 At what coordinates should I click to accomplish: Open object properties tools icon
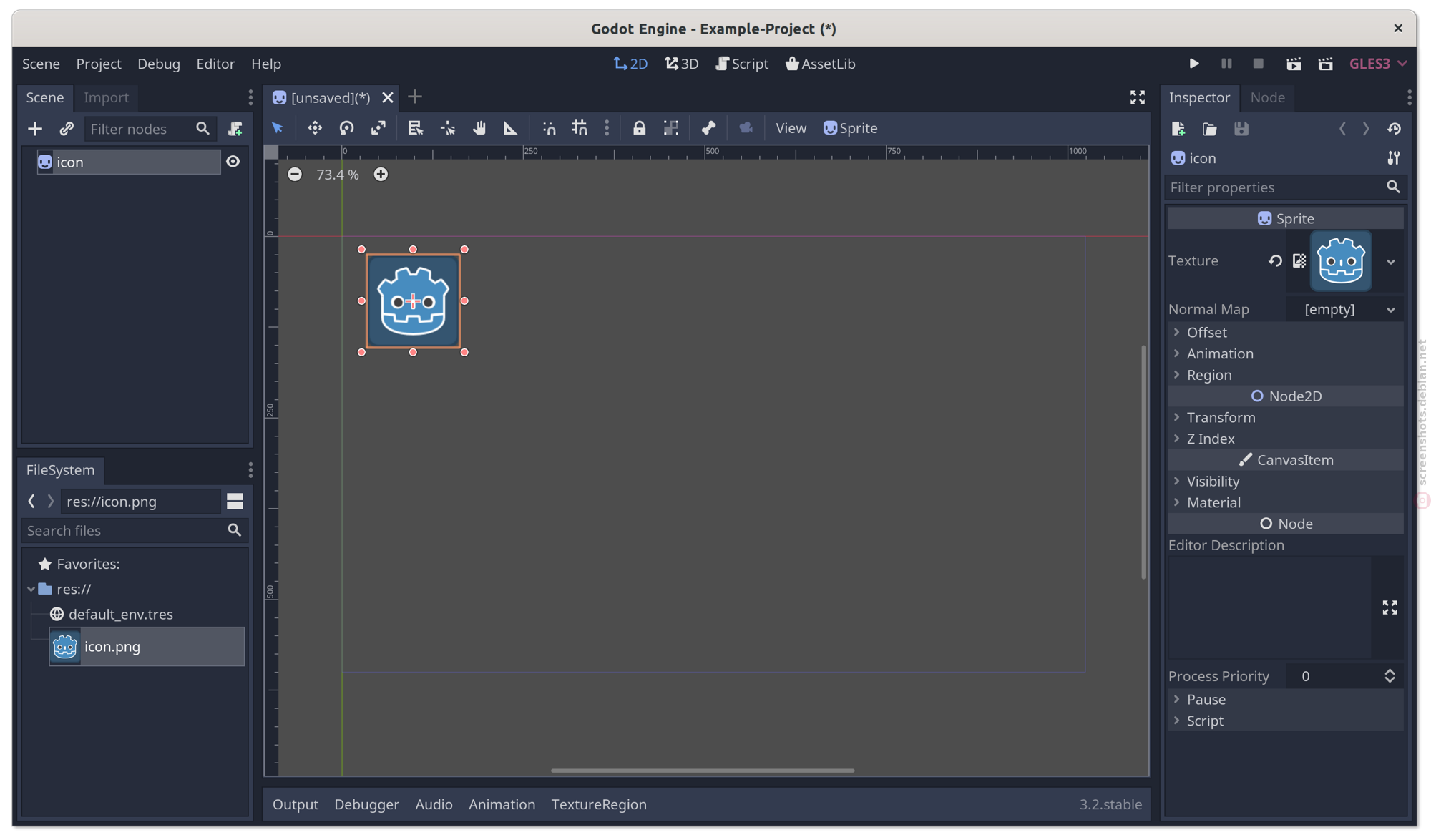pos(1394,158)
